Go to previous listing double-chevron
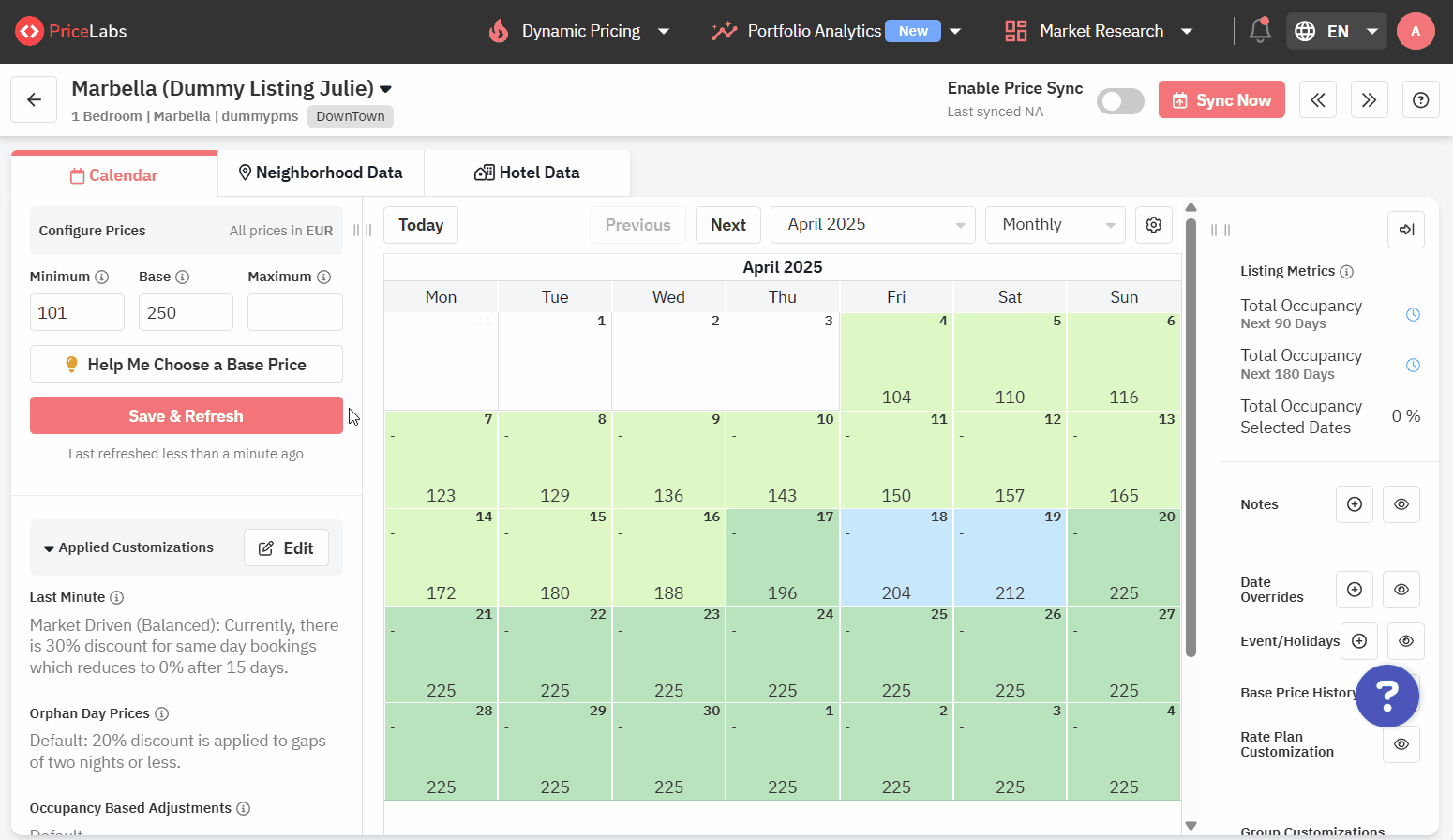The height and width of the screenshot is (840, 1453). 1317,99
